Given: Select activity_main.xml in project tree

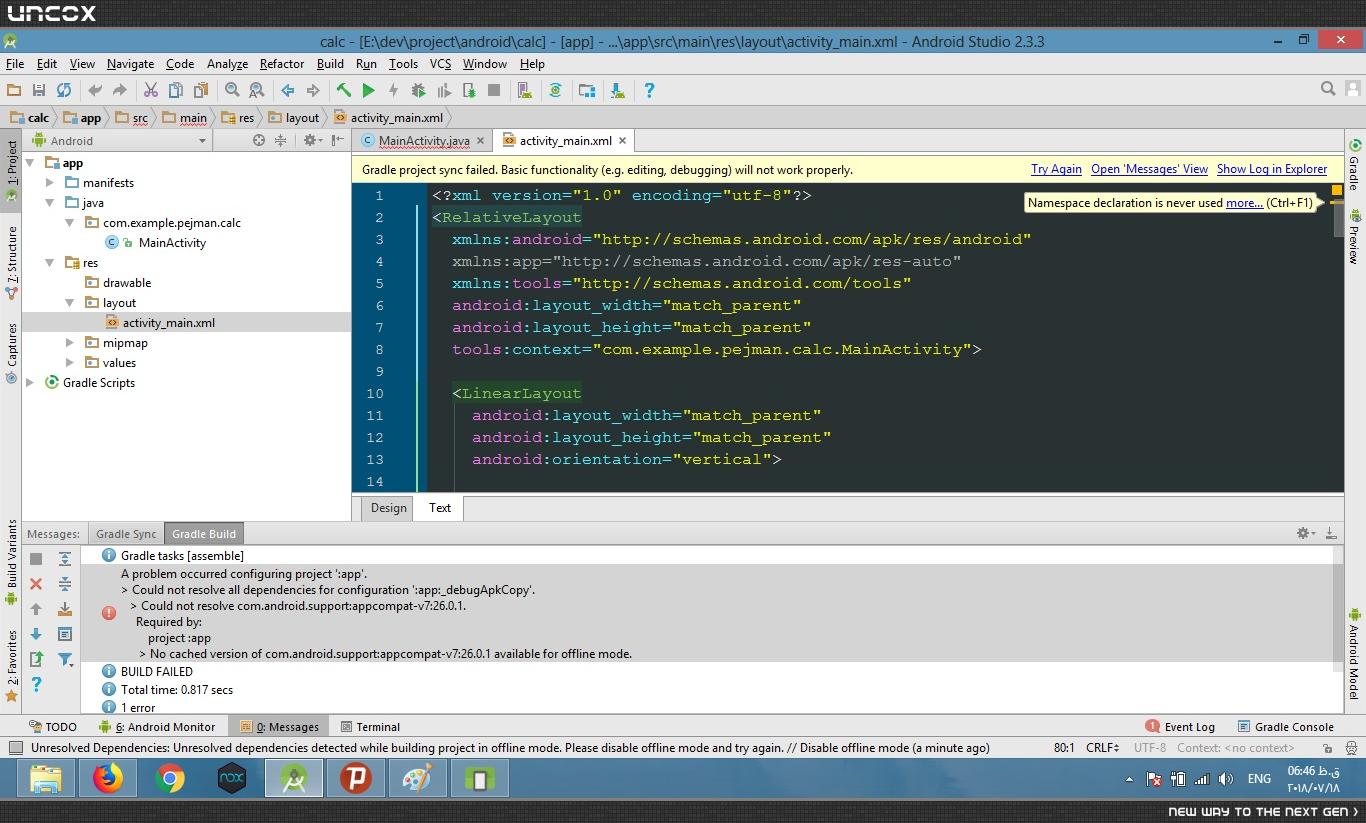Looking at the screenshot, I should tap(168, 323).
